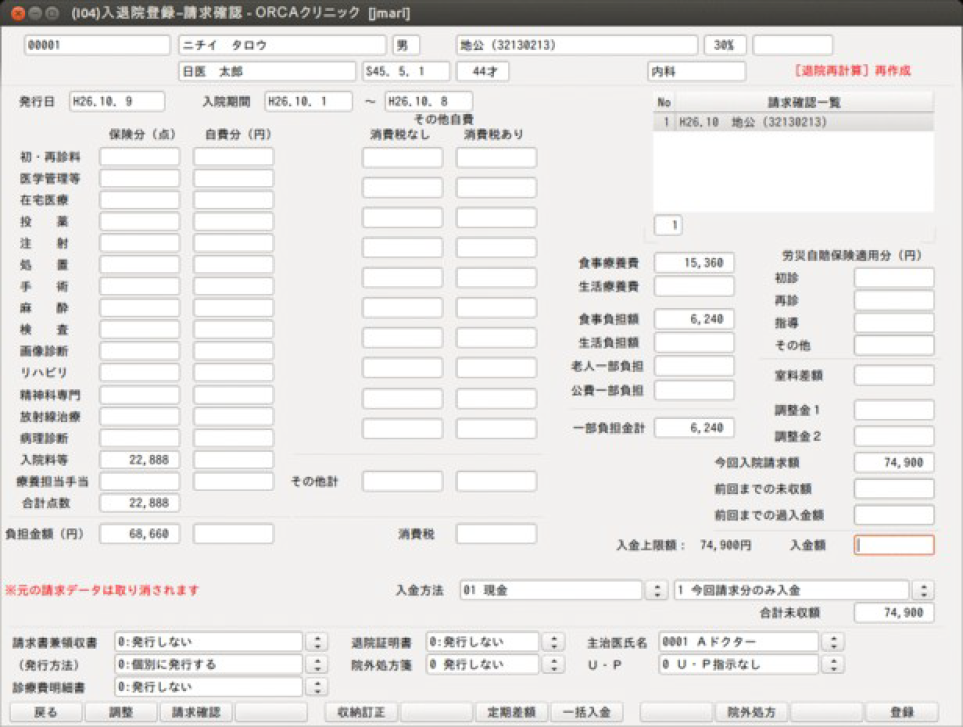Close the ORCA window with red button
The height and width of the screenshot is (727, 963).
(18, 13)
